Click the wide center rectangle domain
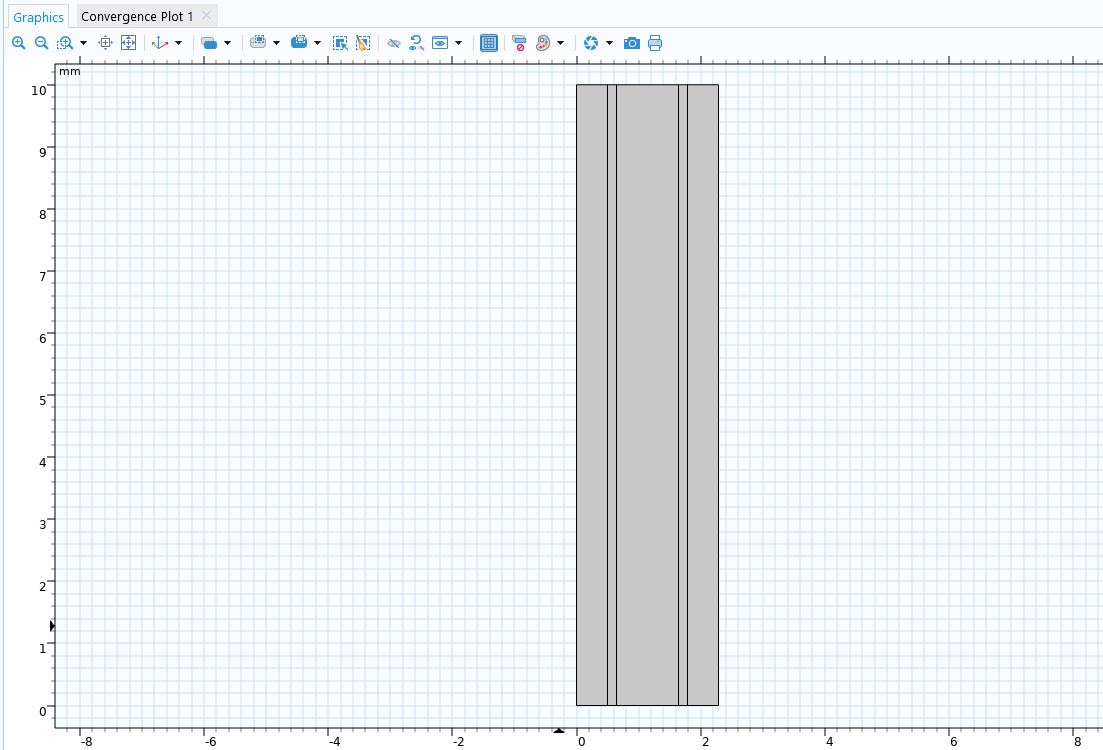1103x750 pixels. (x=647, y=395)
